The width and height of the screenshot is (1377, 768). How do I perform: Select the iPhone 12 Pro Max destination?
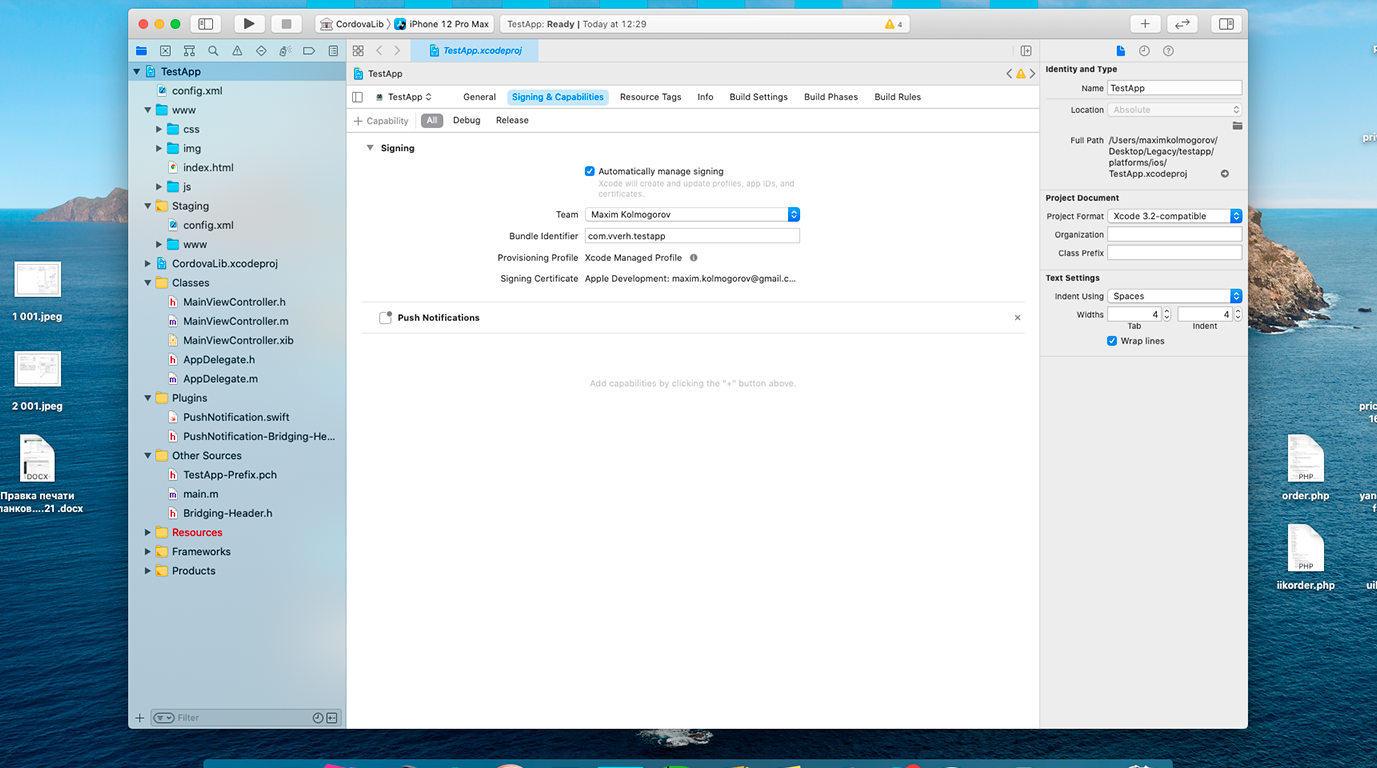click(x=442, y=24)
